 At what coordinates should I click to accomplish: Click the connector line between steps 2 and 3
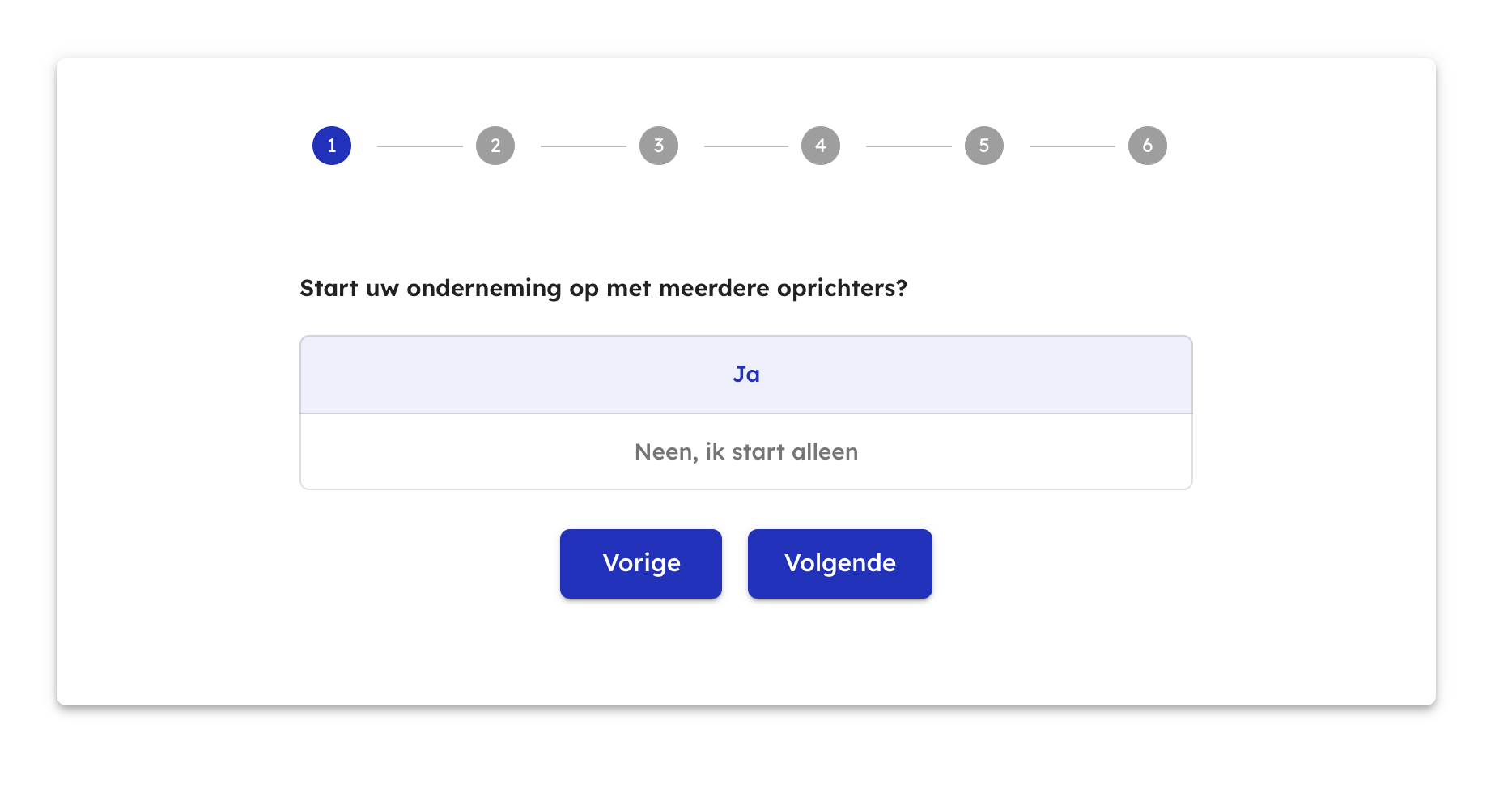pos(584,146)
